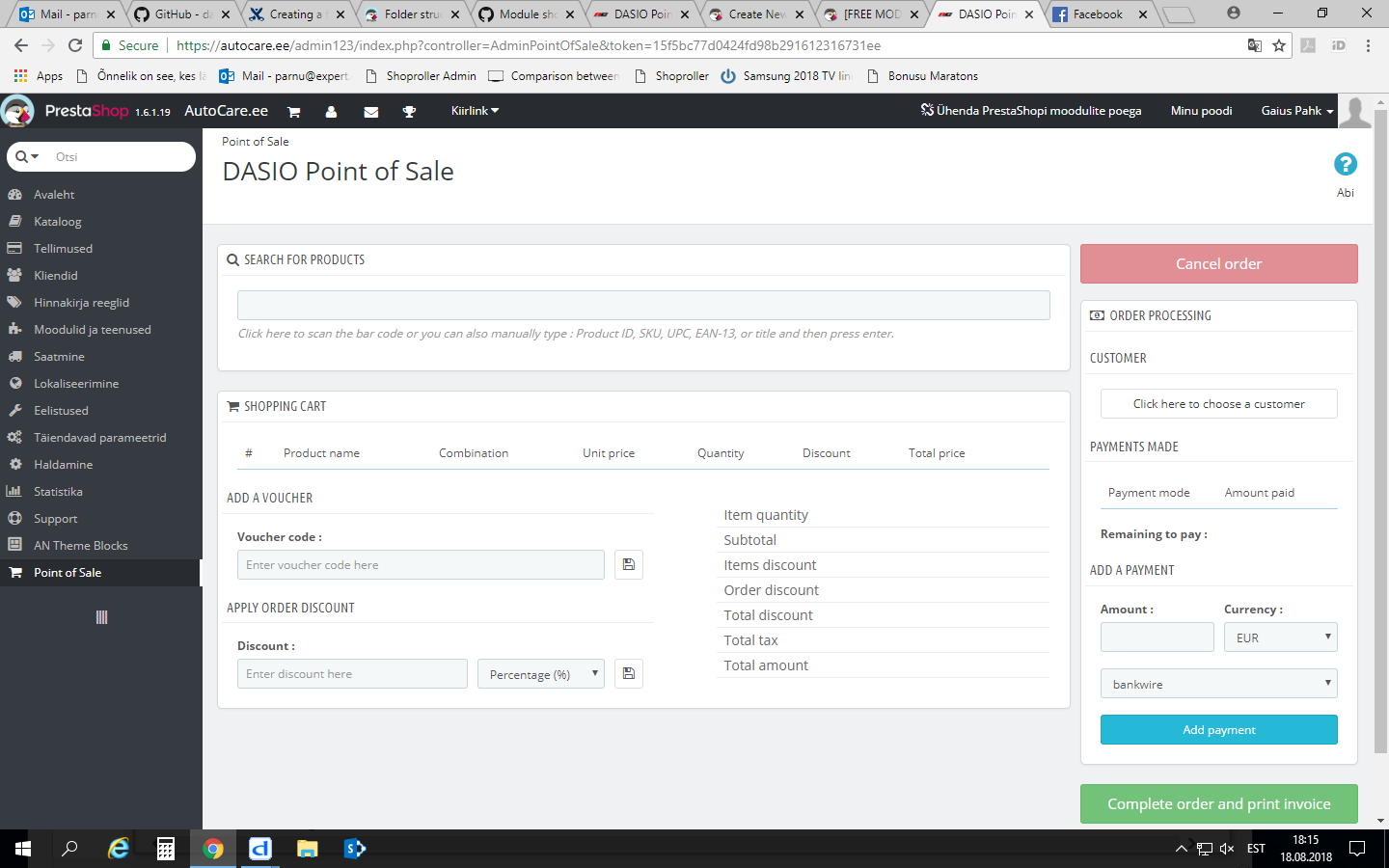Click the payment Amount input field
This screenshot has width=1389, height=868.
[x=1157, y=637]
